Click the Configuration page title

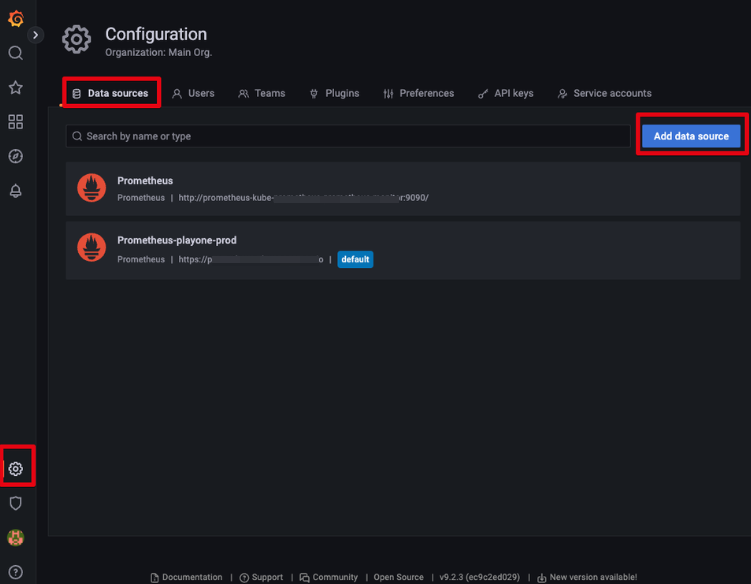[x=156, y=34]
